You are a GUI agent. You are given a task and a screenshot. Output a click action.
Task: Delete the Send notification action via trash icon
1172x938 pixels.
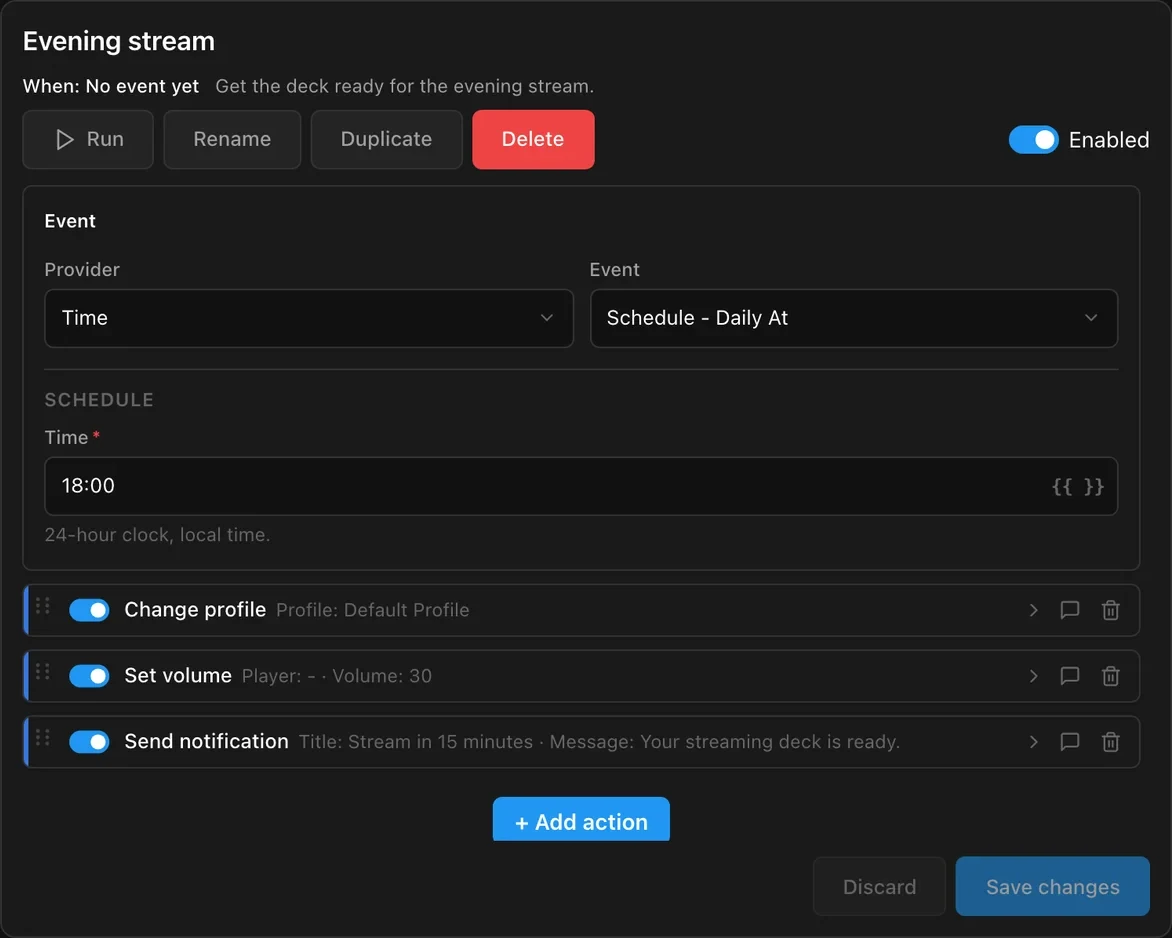(x=1111, y=741)
